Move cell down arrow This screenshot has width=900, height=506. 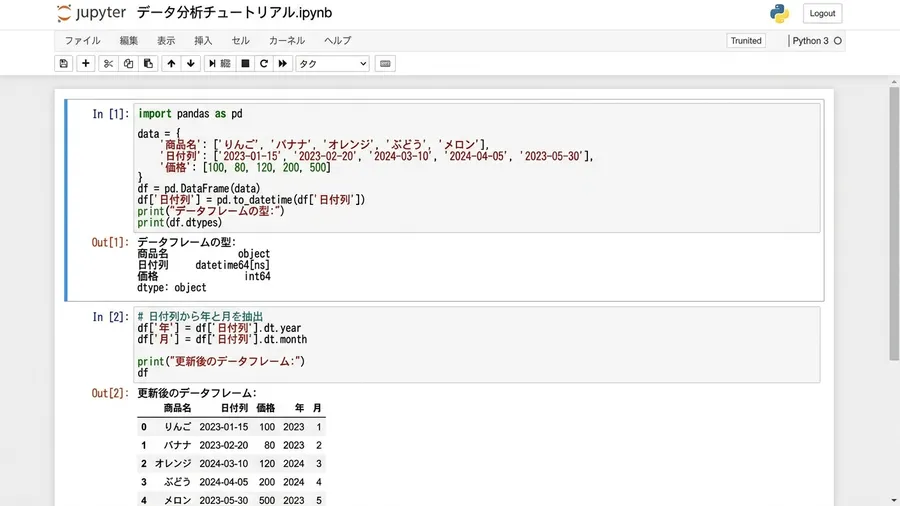[191, 64]
